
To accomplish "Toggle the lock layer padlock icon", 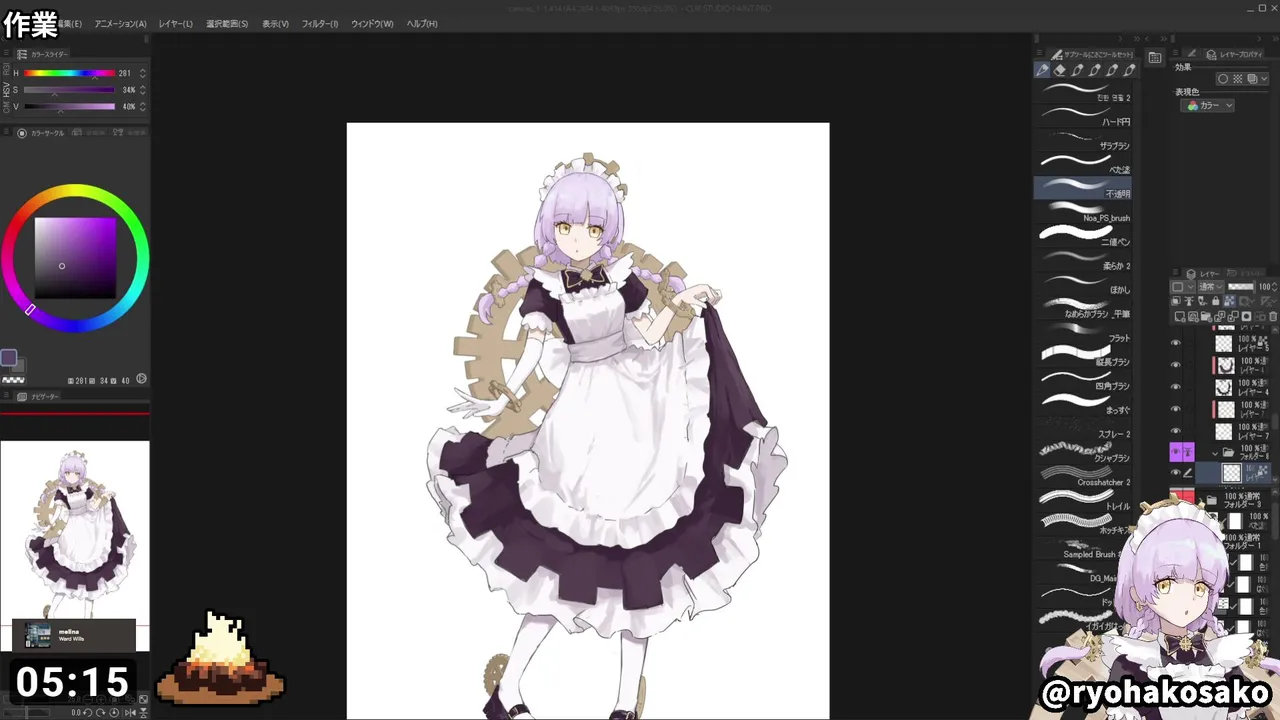I will pyautogui.click(x=1216, y=300).
